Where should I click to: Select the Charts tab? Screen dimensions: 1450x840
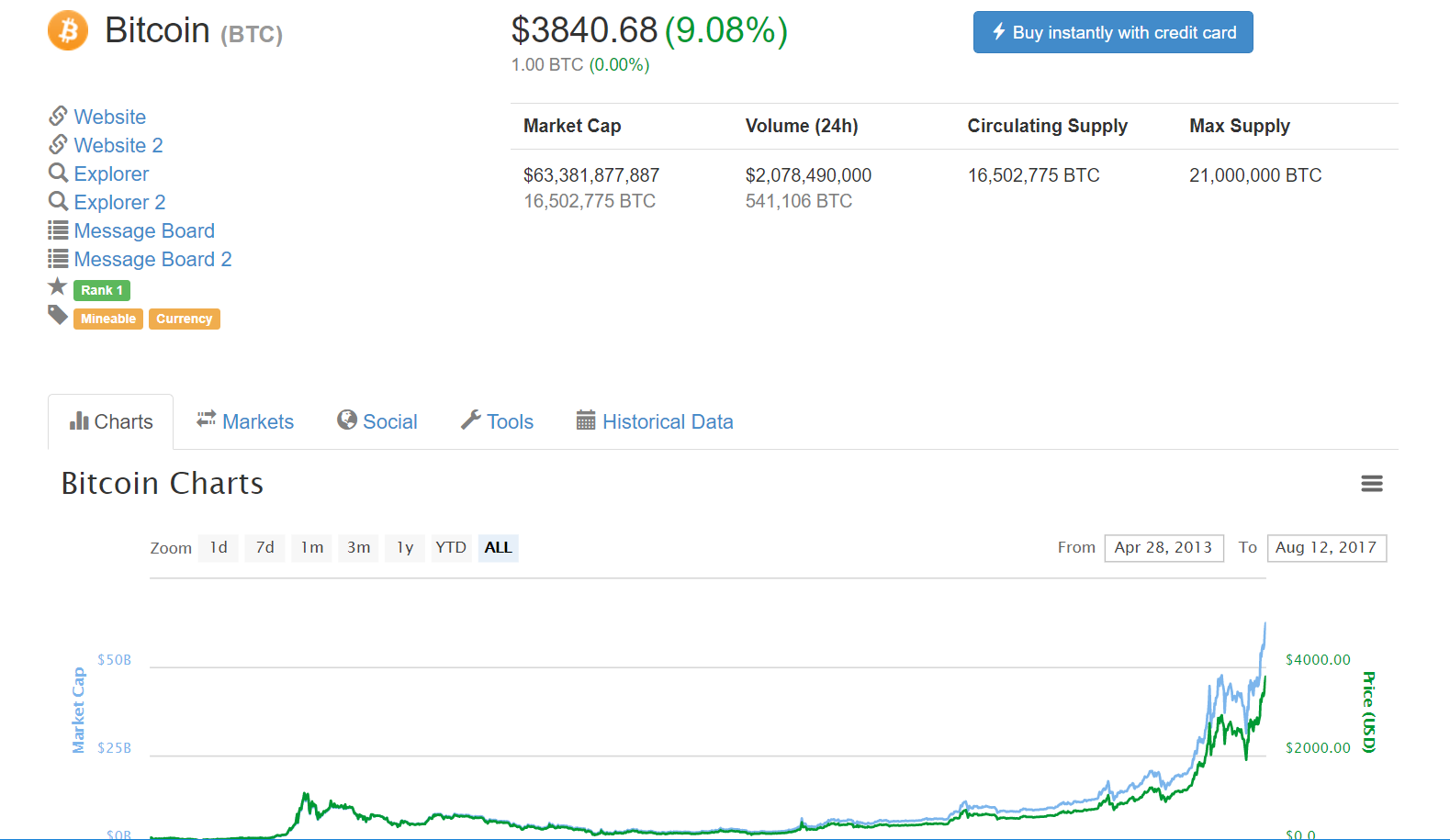[x=111, y=421]
